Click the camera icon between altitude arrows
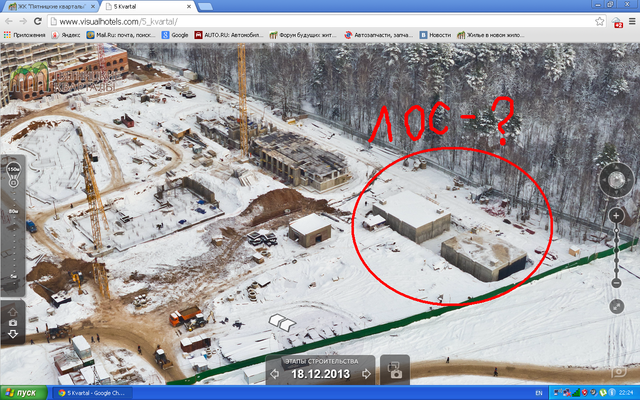Viewport: 640px width, 400px height. [13, 323]
